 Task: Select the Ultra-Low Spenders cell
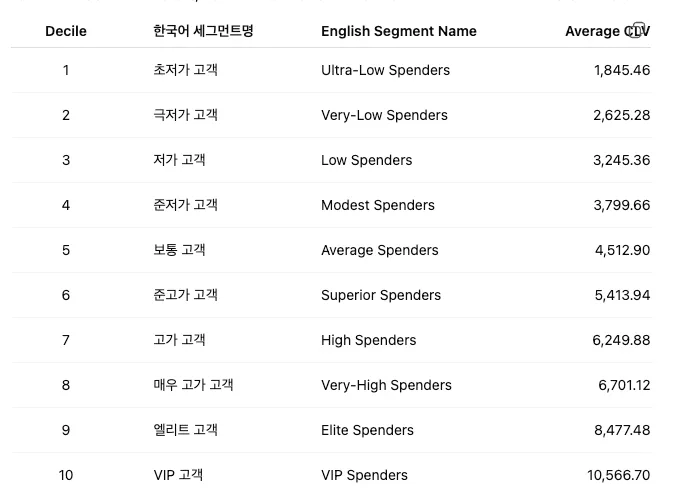coord(385,70)
